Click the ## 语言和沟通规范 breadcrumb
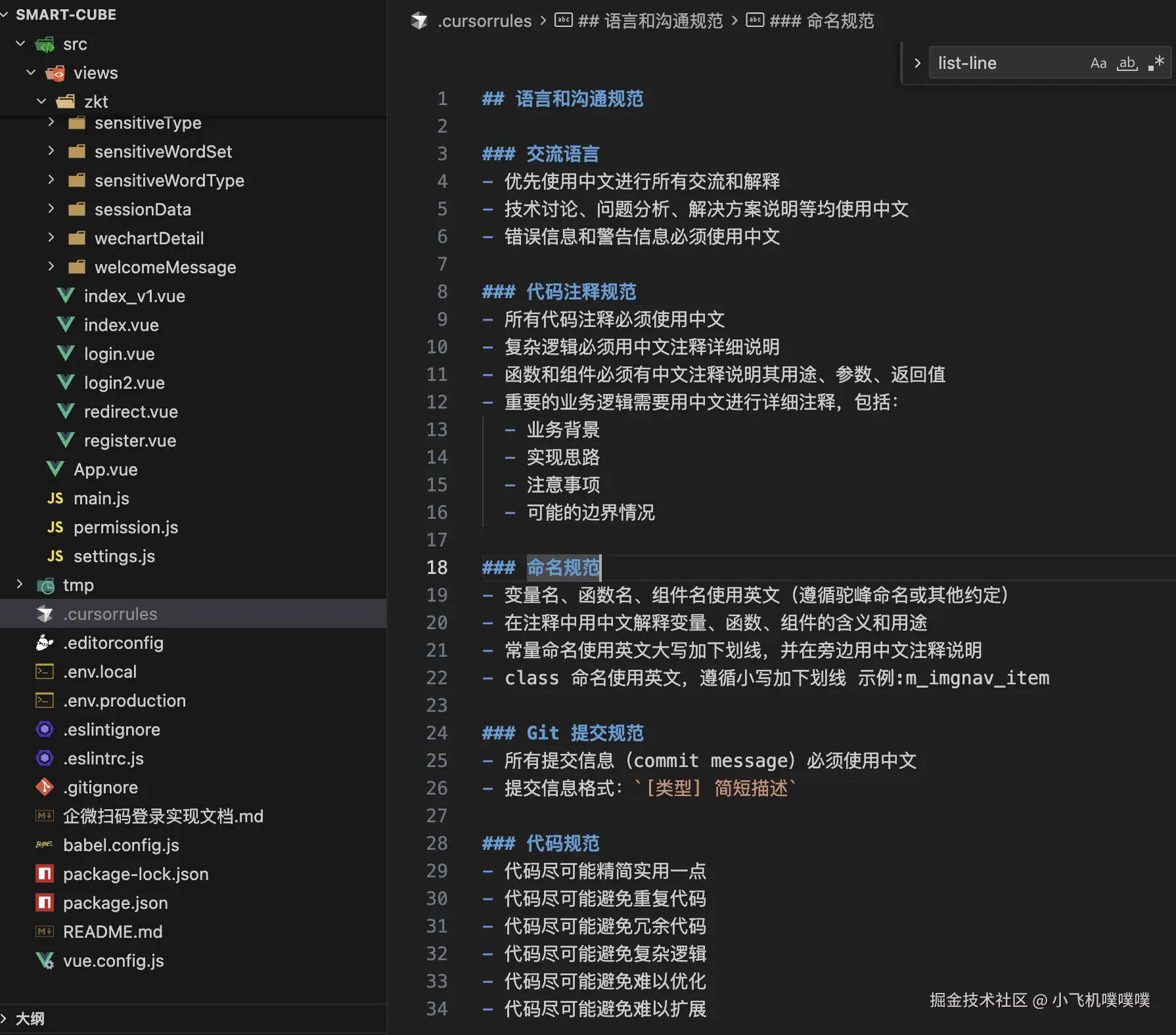Viewport: 1176px width, 1035px height. (650, 21)
